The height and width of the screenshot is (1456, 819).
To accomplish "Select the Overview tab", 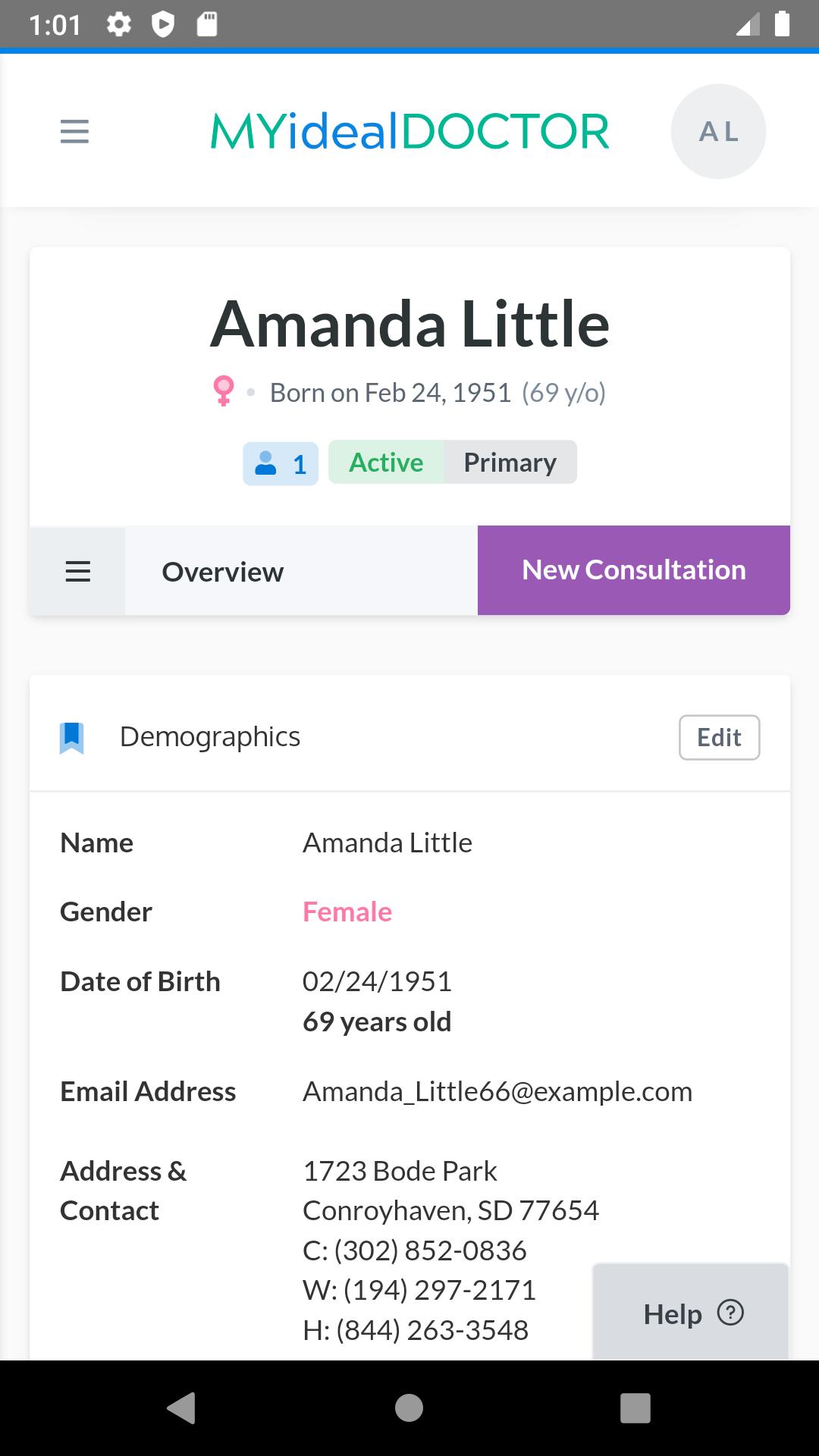I will (223, 572).
